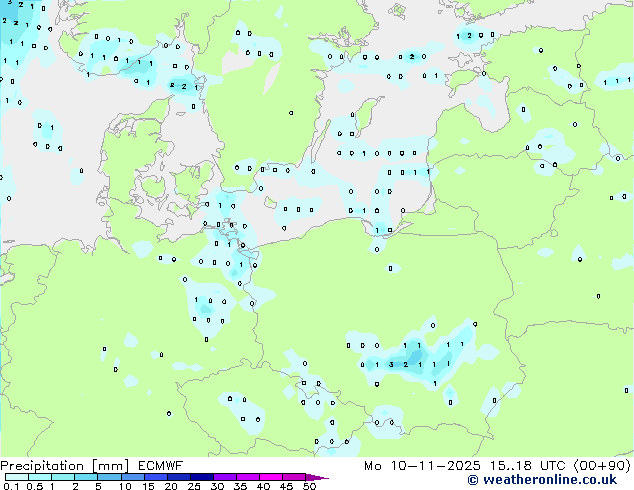The height and width of the screenshot is (490, 634).
Task: Click the 'Mo 10-11-2025' date text
Action: [422, 466]
